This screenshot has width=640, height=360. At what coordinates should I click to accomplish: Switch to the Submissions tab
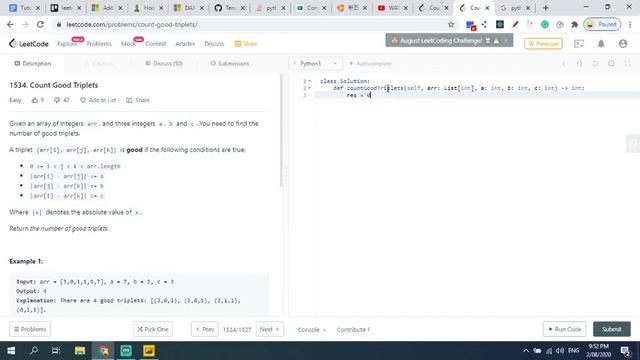coord(229,64)
